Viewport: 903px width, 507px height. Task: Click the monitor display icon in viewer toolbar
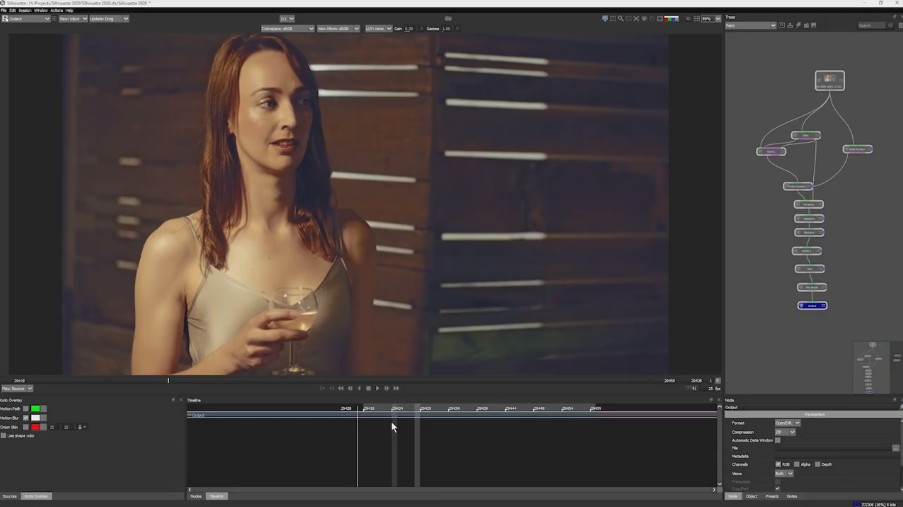pyautogui.click(x=605, y=18)
